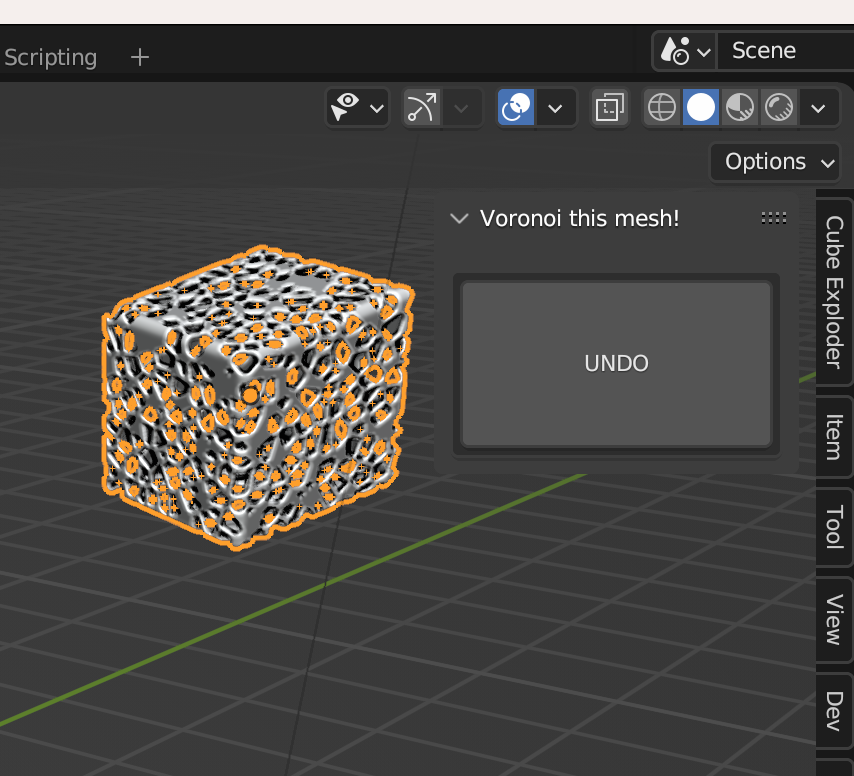Open the overlays dropdown arrow
This screenshot has height=776, width=854.
pos(555,108)
